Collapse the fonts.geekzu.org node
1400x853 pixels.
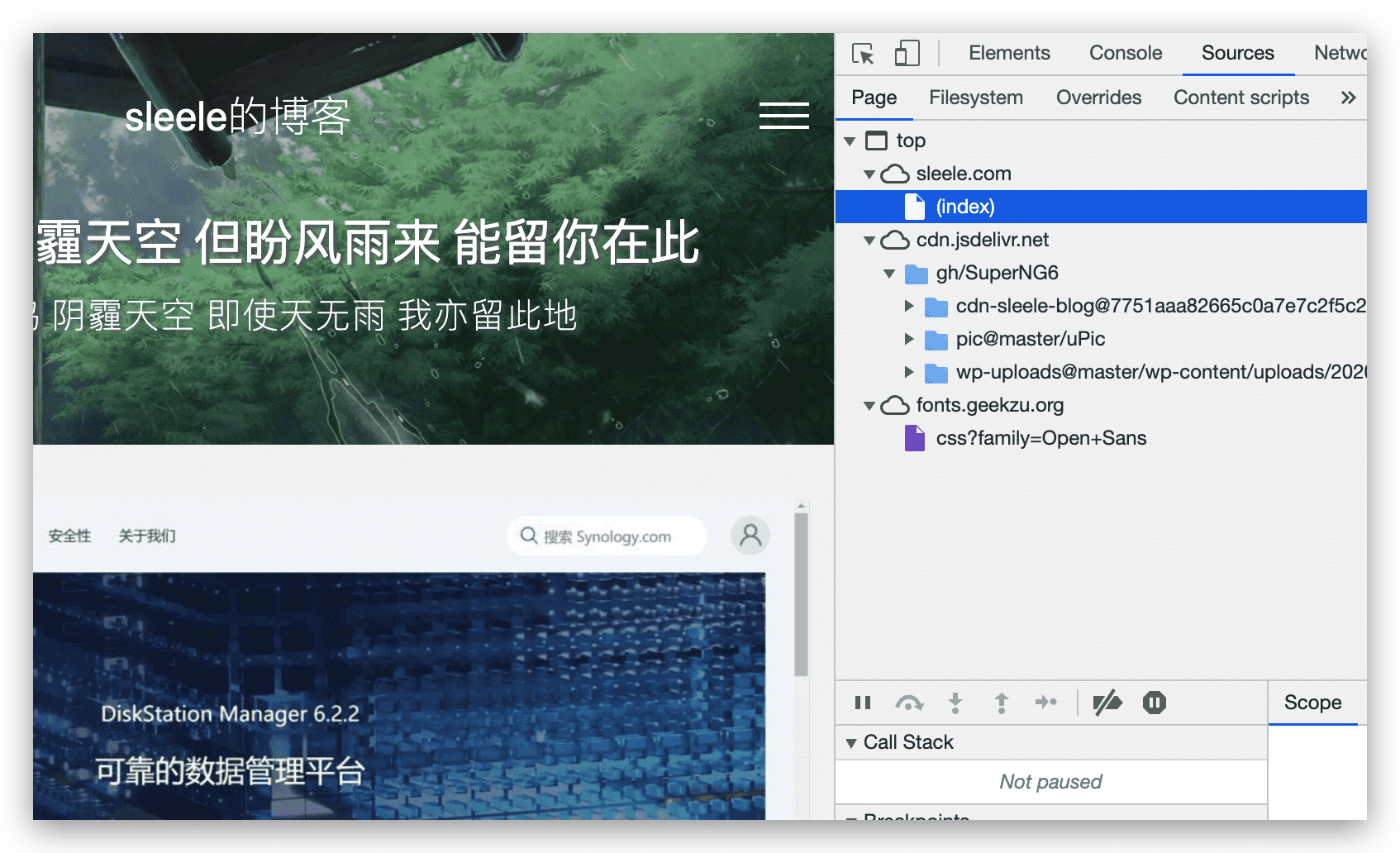point(869,406)
